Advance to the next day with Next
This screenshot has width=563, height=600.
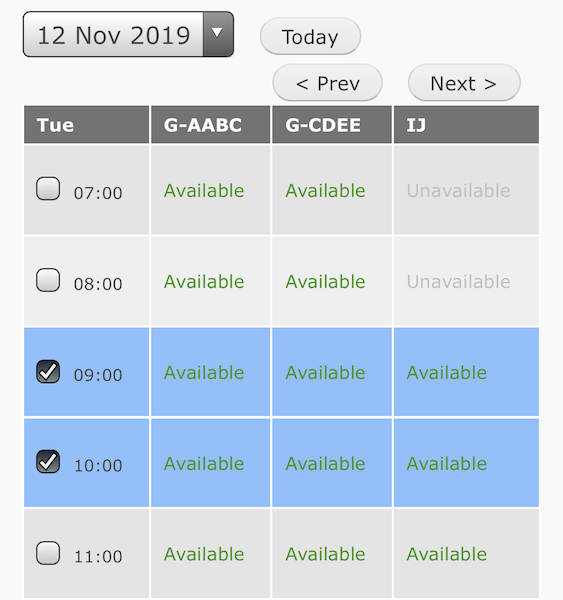[464, 83]
